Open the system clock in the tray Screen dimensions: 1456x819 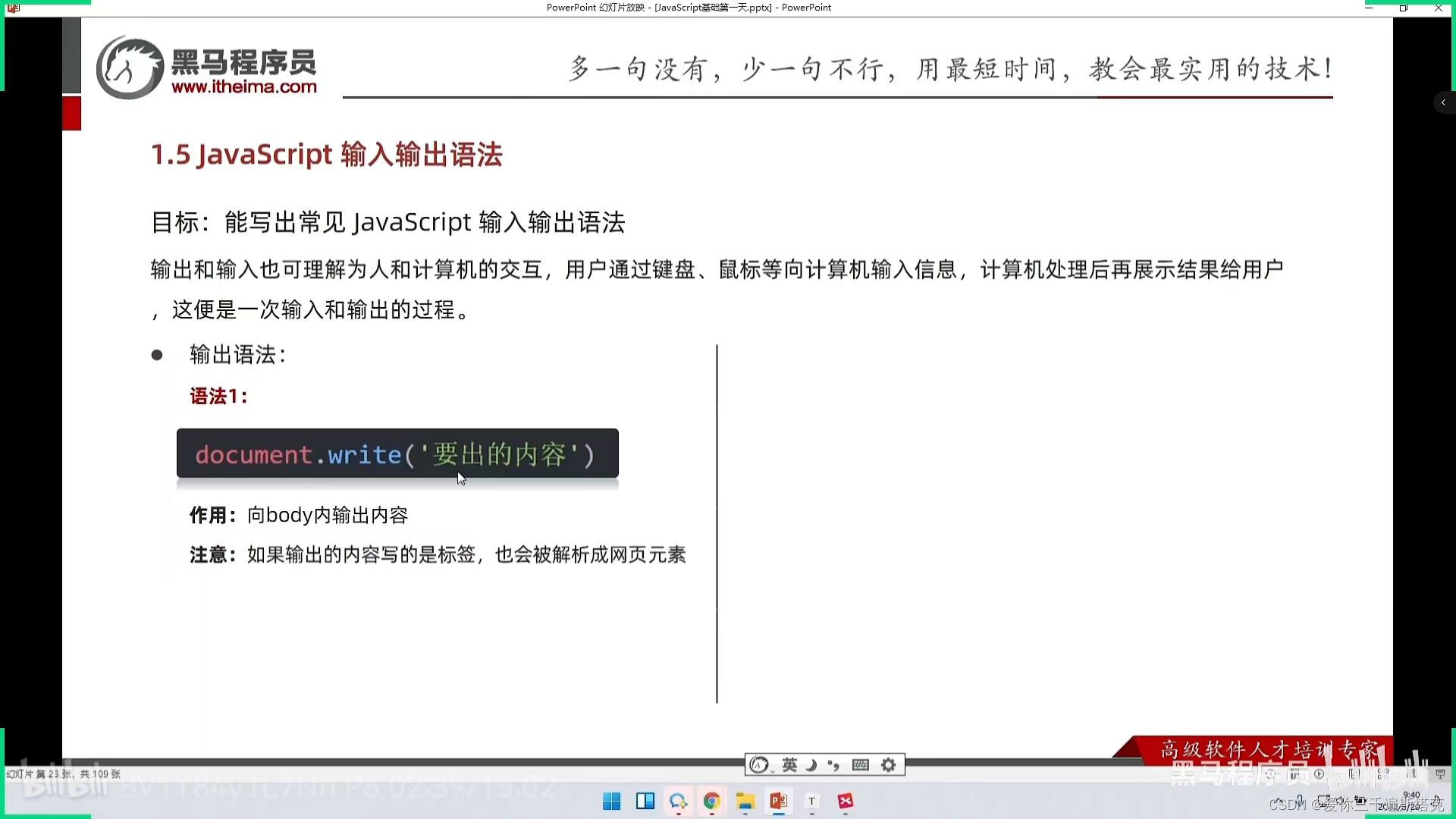pyautogui.click(x=1410, y=801)
